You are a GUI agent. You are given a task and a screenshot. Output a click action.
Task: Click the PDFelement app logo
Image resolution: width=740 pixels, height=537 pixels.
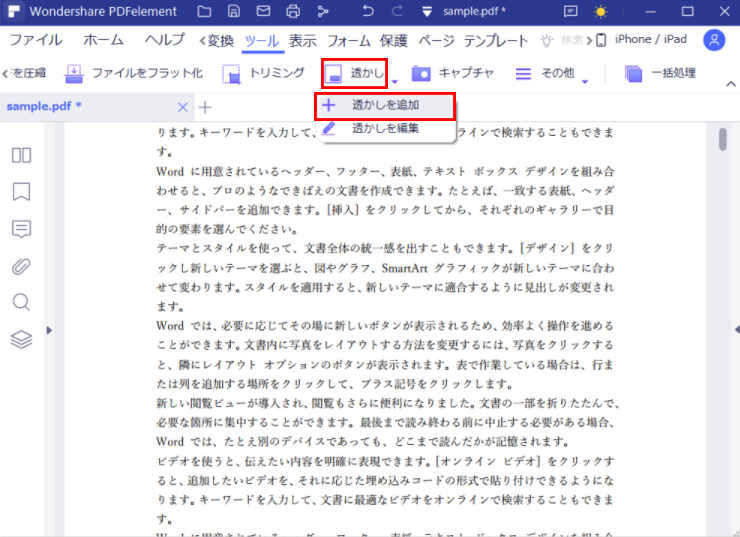[x=14, y=11]
